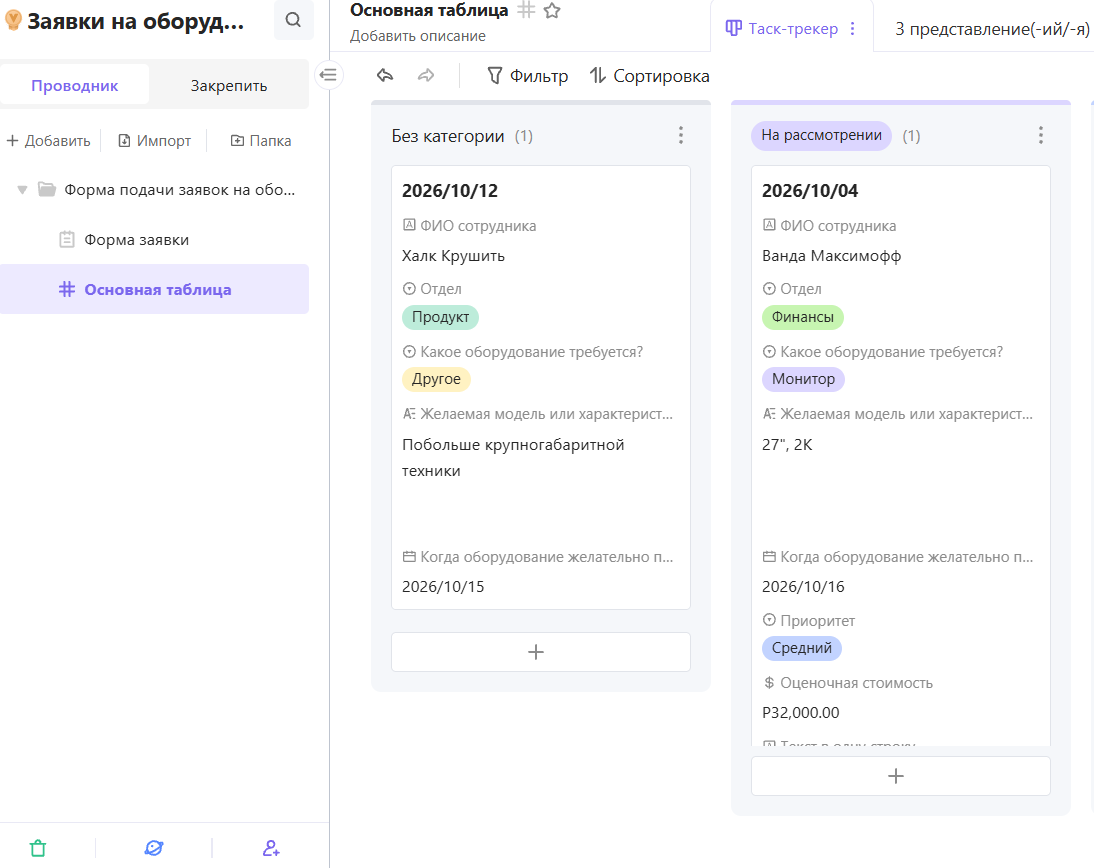Open the search magnifier button
This screenshot has height=868, width=1094.
tap(293, 20)
